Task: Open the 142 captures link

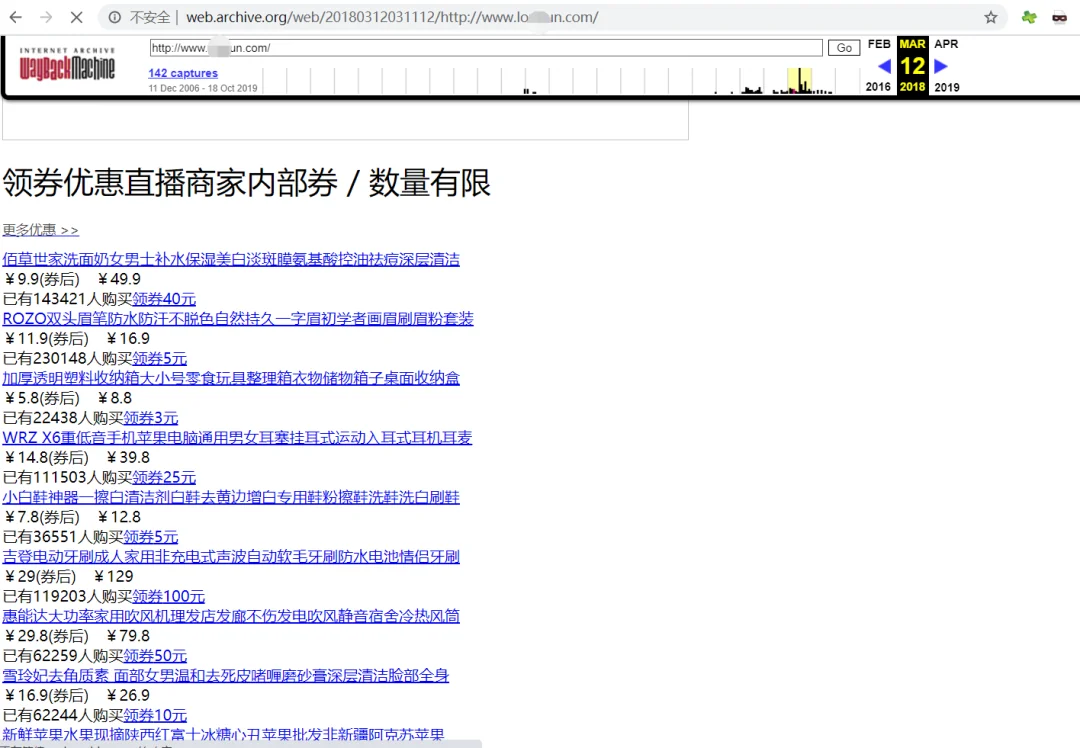Action: [183, 73]
